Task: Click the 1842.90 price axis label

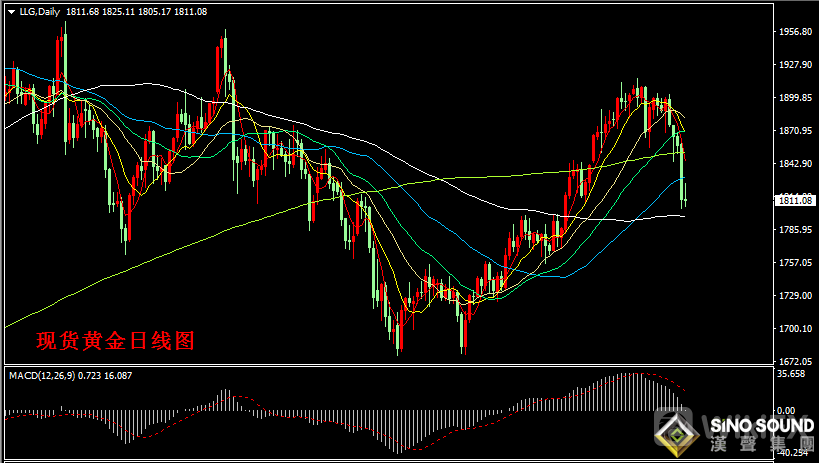Action: [x=795, y=164]
